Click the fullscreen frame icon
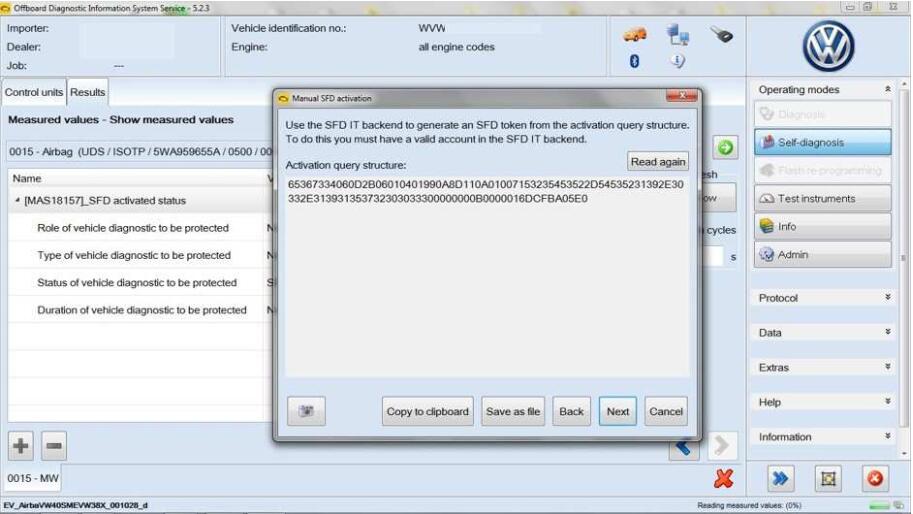The image size is (913, 514). click(828, 479)
